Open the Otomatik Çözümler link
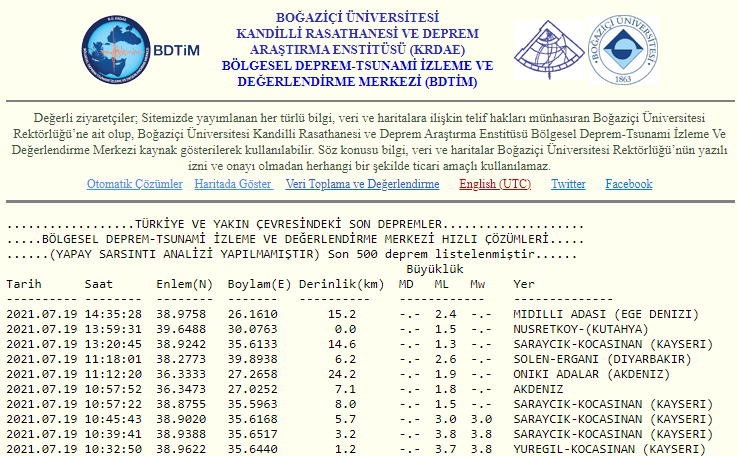 pos(135,184)
